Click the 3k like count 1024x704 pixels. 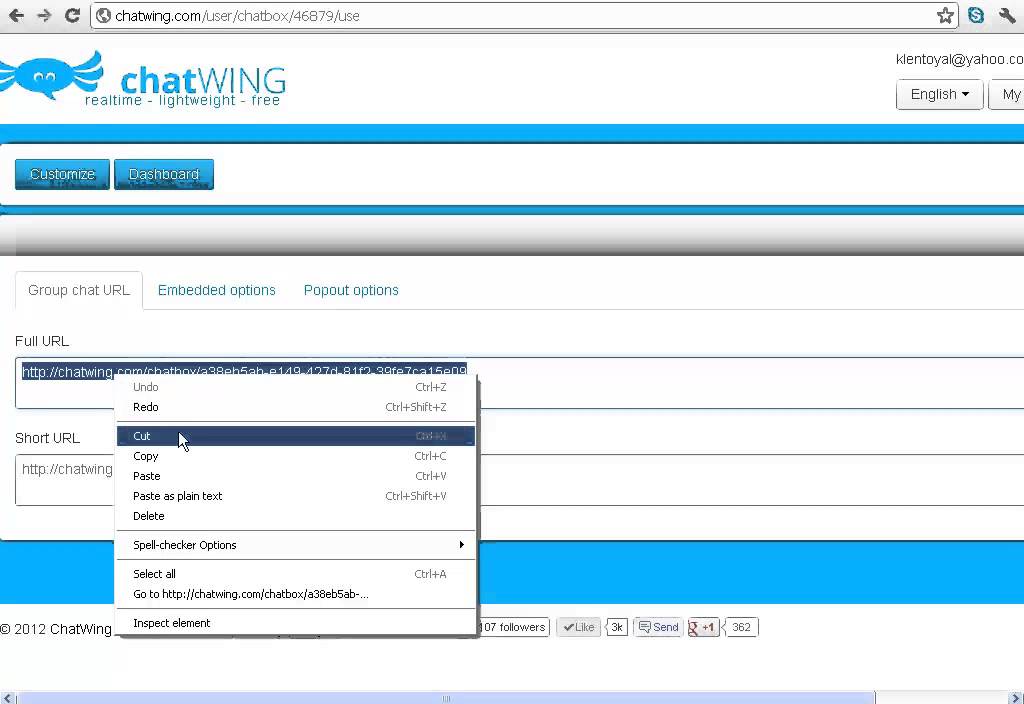pyautogui.click(x=617, y=627)
